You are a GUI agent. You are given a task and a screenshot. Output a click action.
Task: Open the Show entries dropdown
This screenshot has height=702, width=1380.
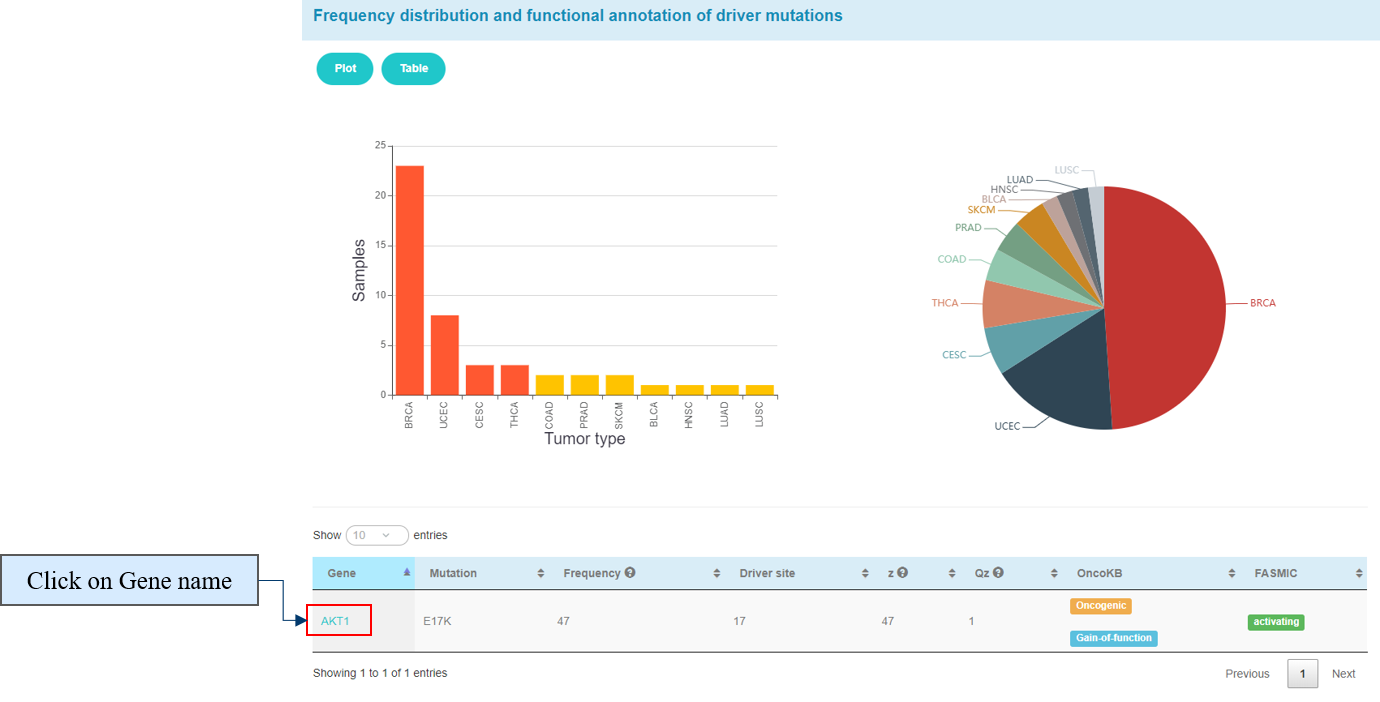coord(377,535)
